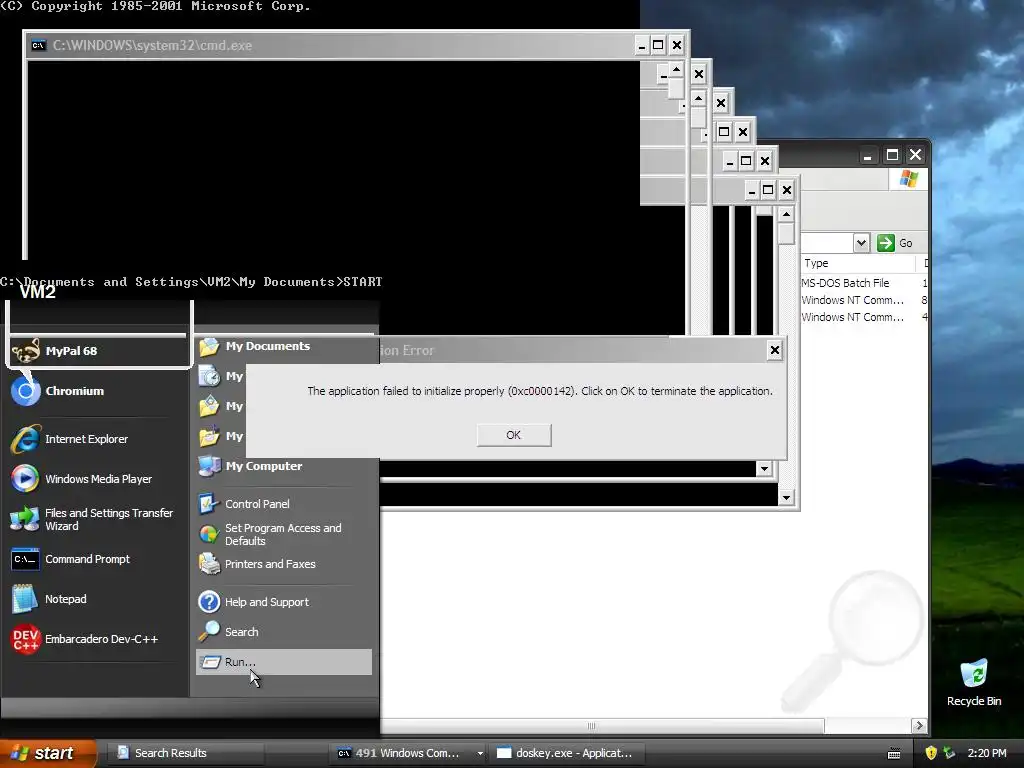This screenshot has height=768, width=1024.
Task: Open Set Program Access and Defaults
Action: click(284, 534)
